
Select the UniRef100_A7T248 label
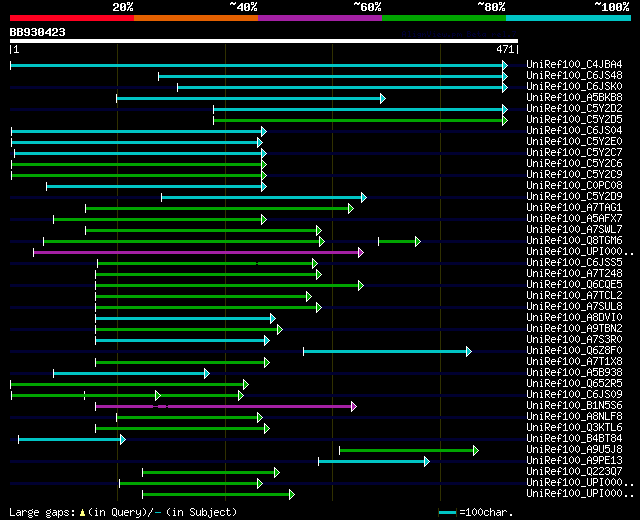click(x=574, y=274)
